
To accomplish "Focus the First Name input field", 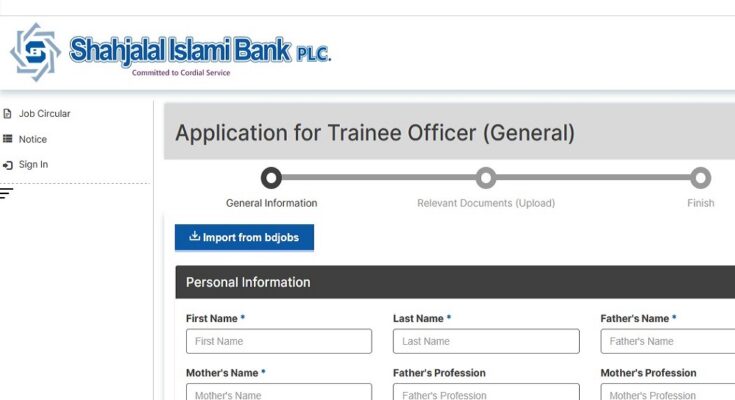I will click(278, 341).
